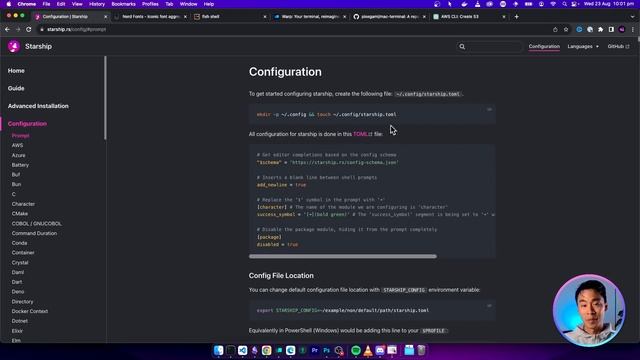Open the dock's blue folder stack
Screen dimensions: 640x360
click(409, 350)
